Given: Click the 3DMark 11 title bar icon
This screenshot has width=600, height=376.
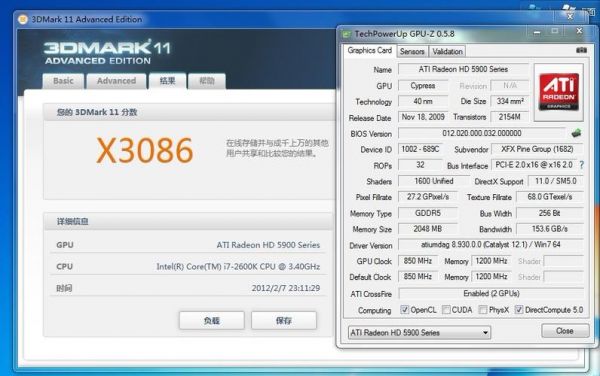Looking at the screenshot, I should pos(23,20).
